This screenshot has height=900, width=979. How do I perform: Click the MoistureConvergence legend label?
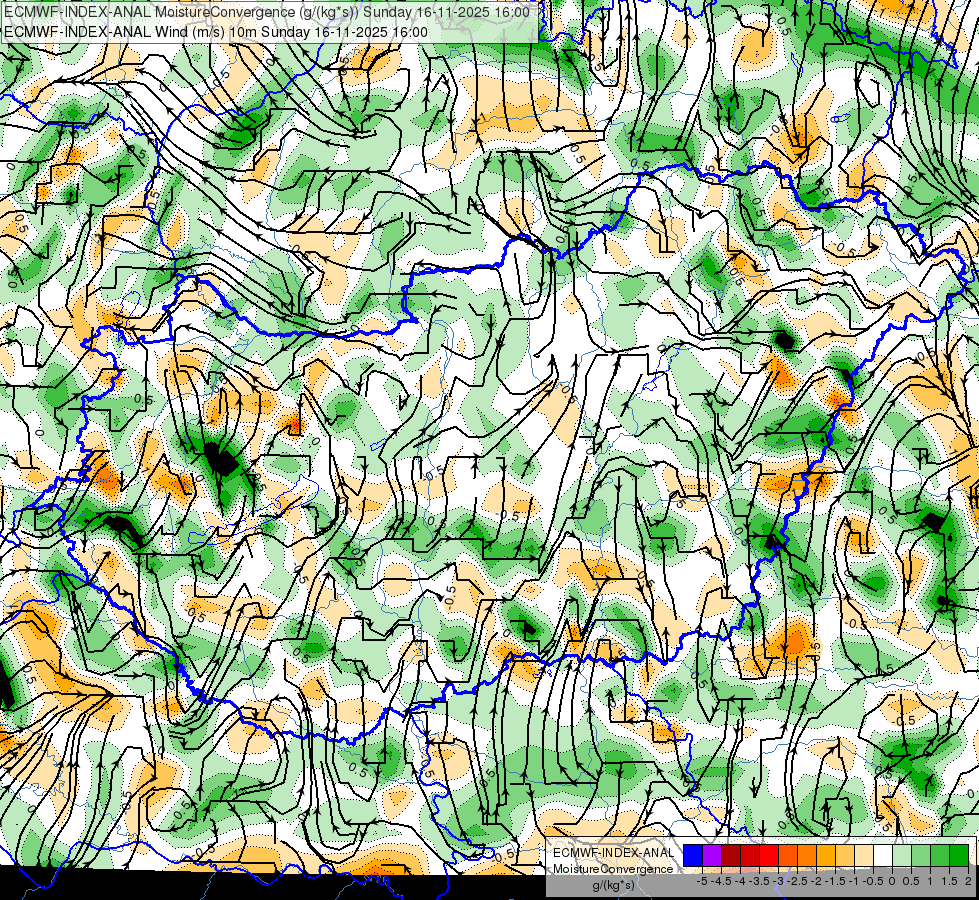pyautogui.click(x=613, y=869)
